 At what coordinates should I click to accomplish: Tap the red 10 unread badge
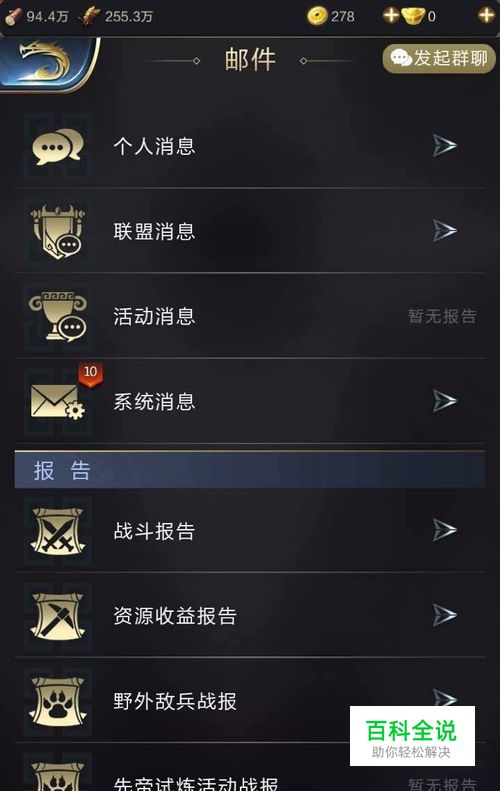(90, 374)
